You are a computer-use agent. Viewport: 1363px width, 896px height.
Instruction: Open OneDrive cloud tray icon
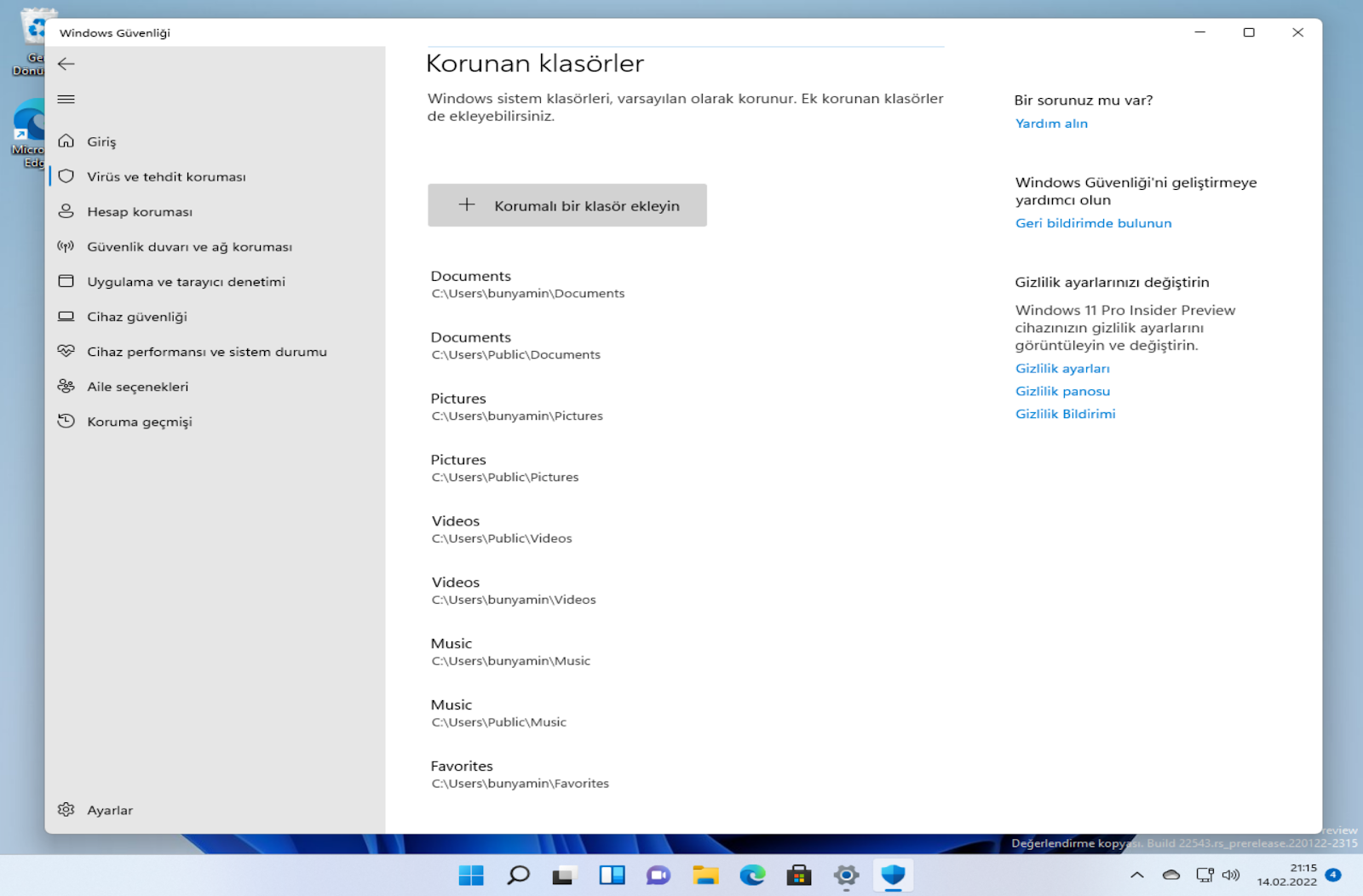[x=1171, y=875]
